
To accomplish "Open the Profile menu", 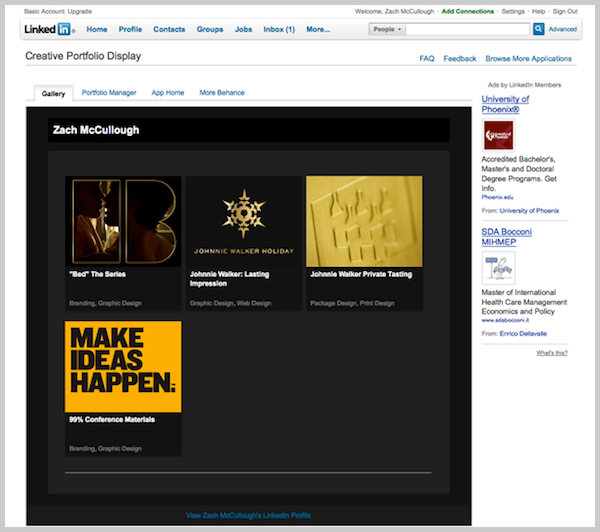I will pos(130,29).
